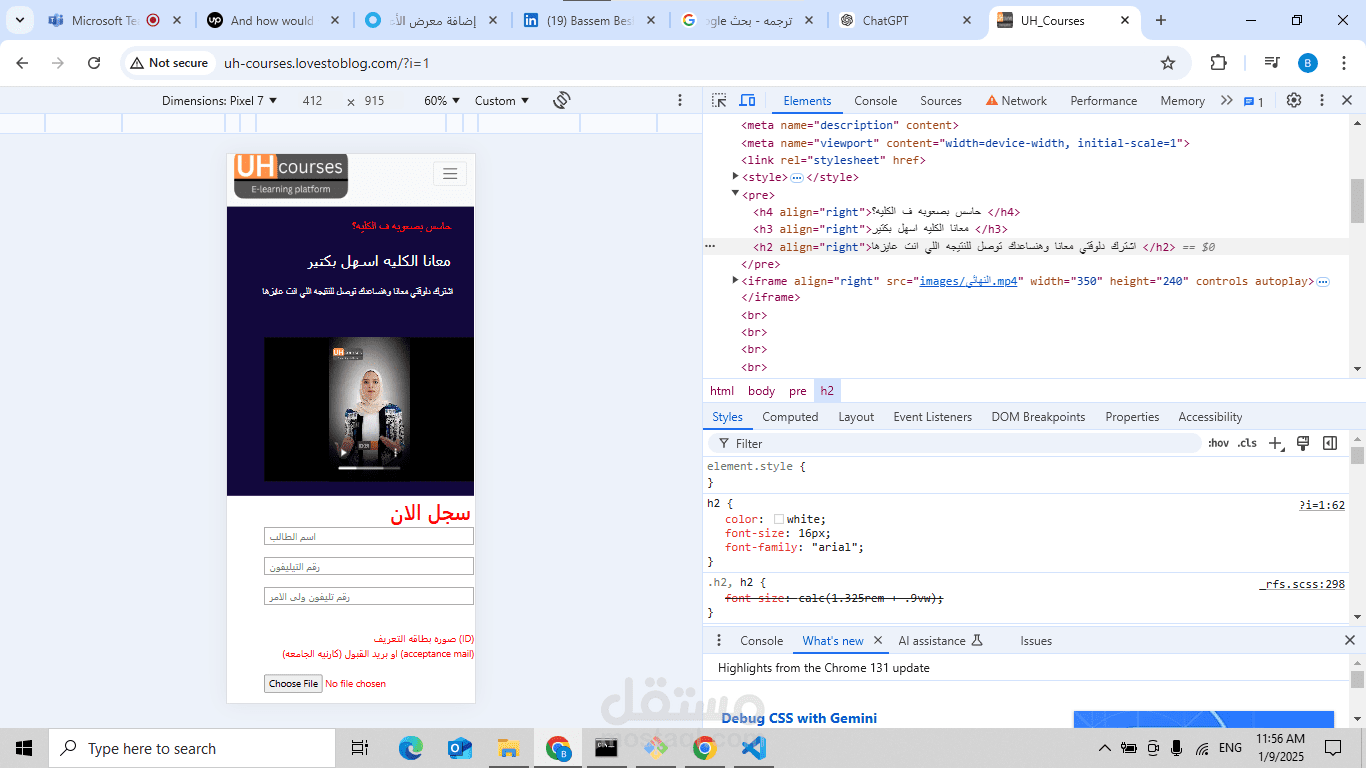Open the Extensions puzzle icon
Image resolution: width=1366 pixels, height=768 pixels.
coord(1218,63)
